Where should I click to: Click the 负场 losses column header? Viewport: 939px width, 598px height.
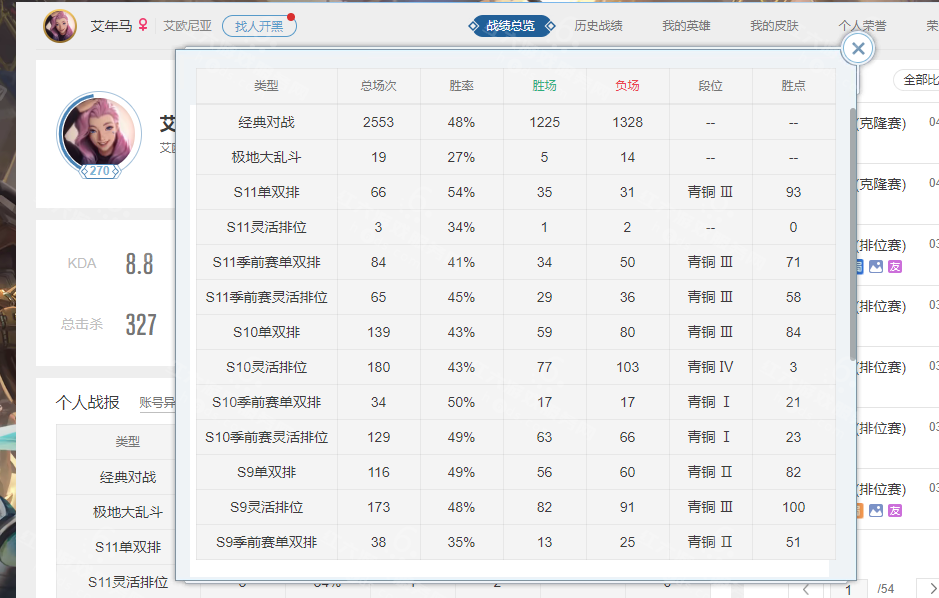[627, 86]
